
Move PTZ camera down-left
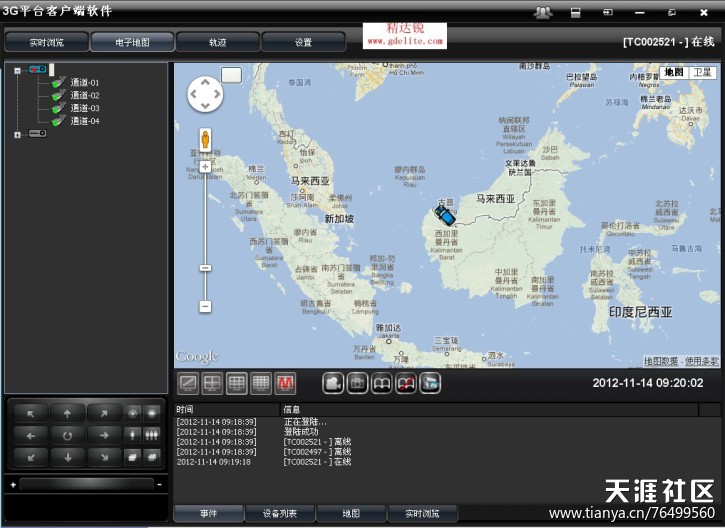pos(31,457)
